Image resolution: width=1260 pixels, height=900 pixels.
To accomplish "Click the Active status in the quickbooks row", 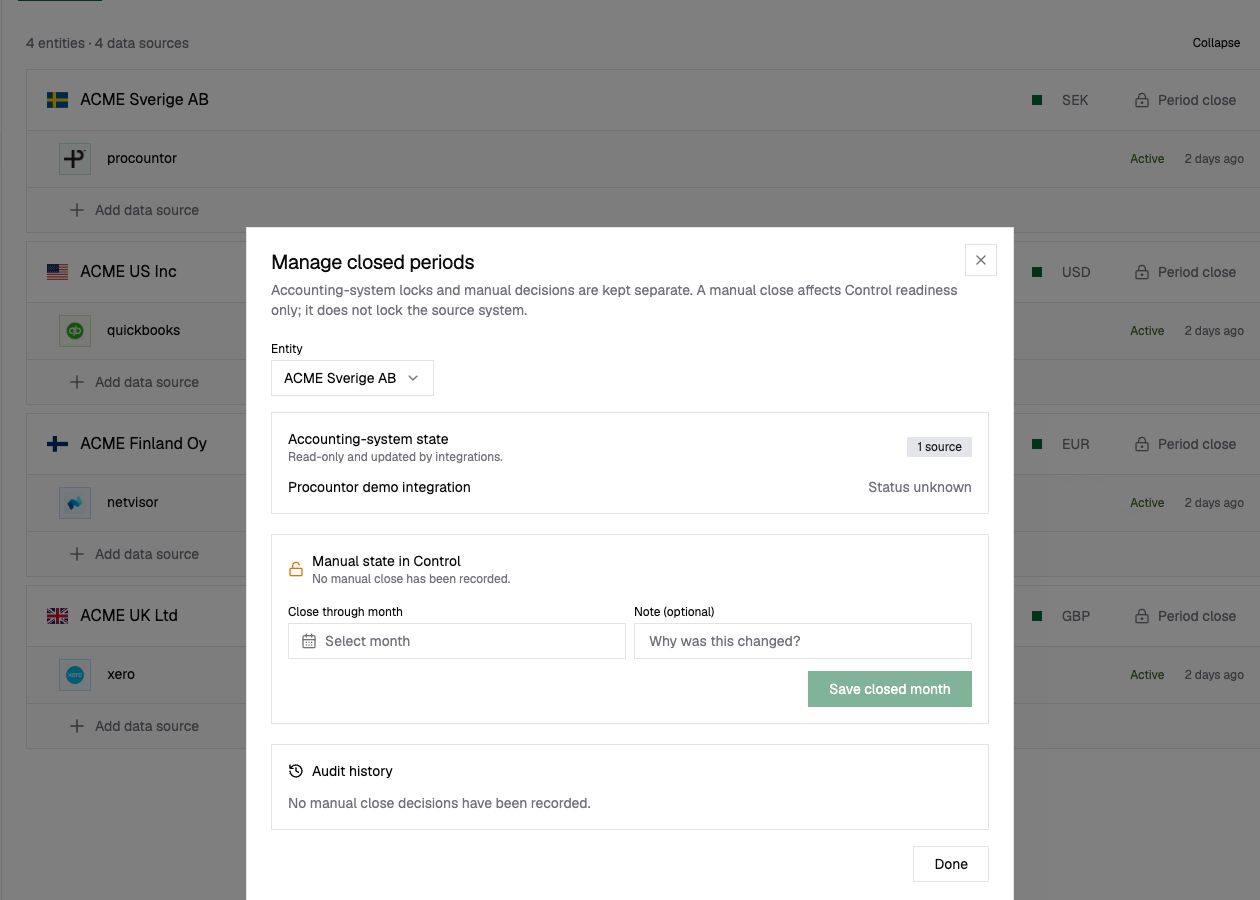I will click(x=1147, y=331).
